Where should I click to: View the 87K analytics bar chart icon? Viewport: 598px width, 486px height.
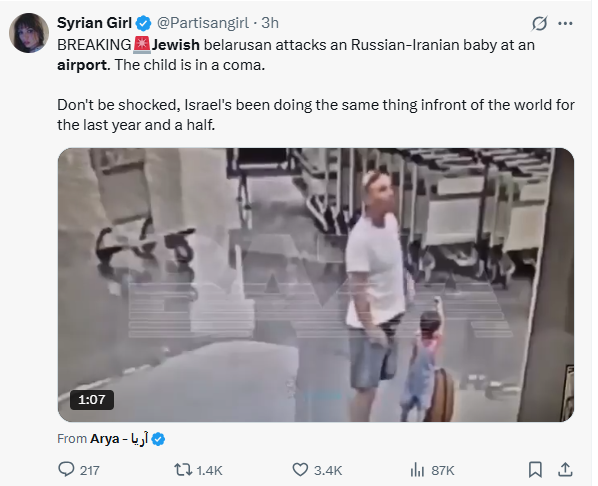(x=418, y=470)
